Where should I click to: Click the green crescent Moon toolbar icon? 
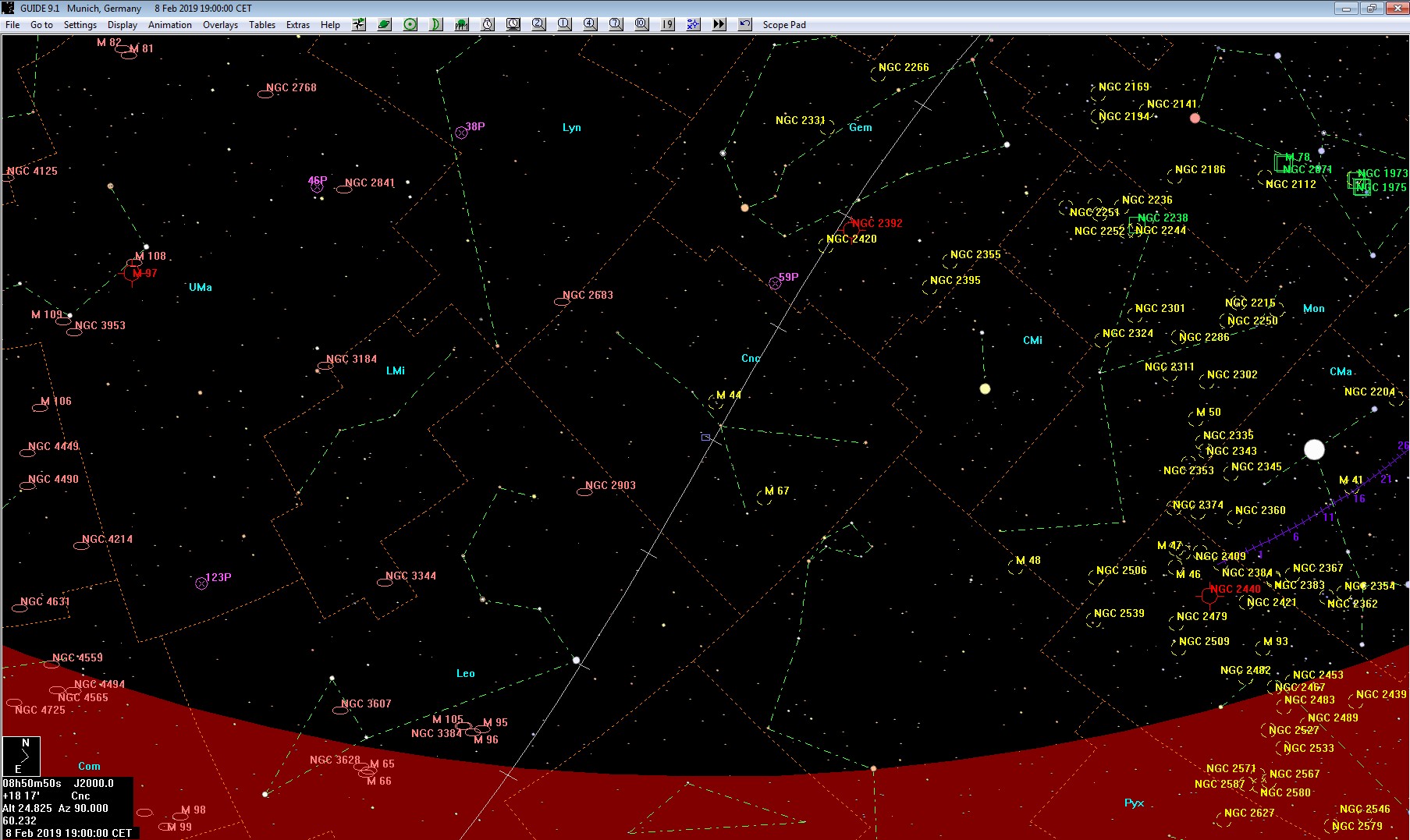click(x=436, y=24)
